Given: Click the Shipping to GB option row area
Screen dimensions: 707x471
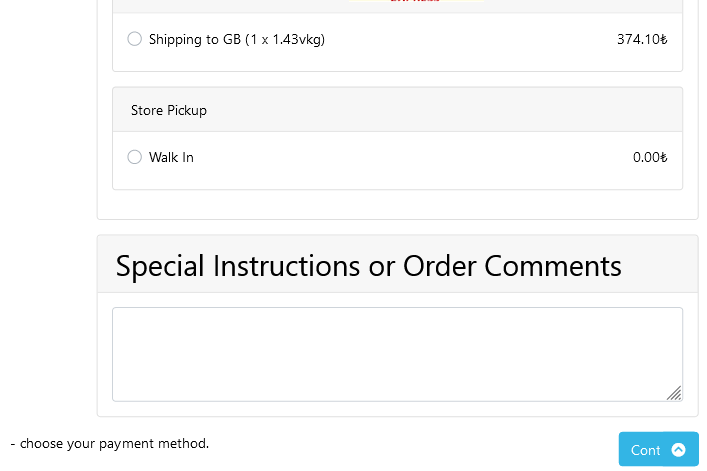Looking at the screenshot, I should pyautogui.click(x=397, y=41).
